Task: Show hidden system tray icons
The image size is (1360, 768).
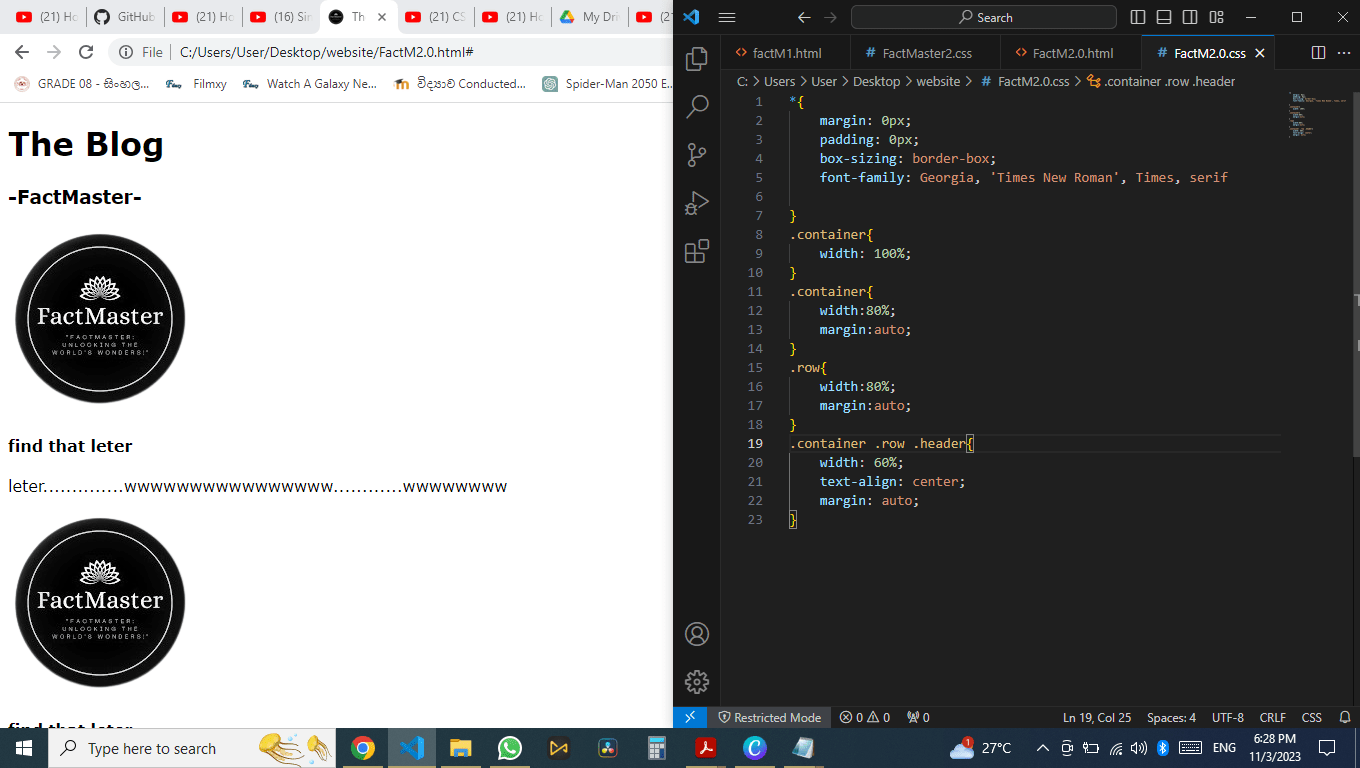Action: (x=1043, y=748)
